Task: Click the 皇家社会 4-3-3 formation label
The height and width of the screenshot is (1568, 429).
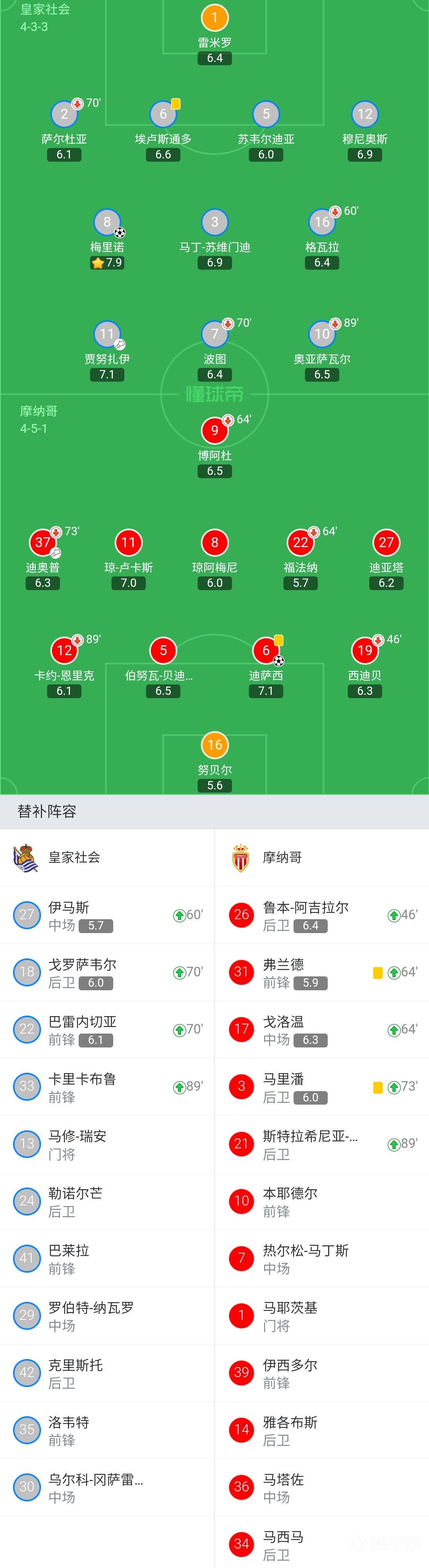Action: [x=45, y=17]
